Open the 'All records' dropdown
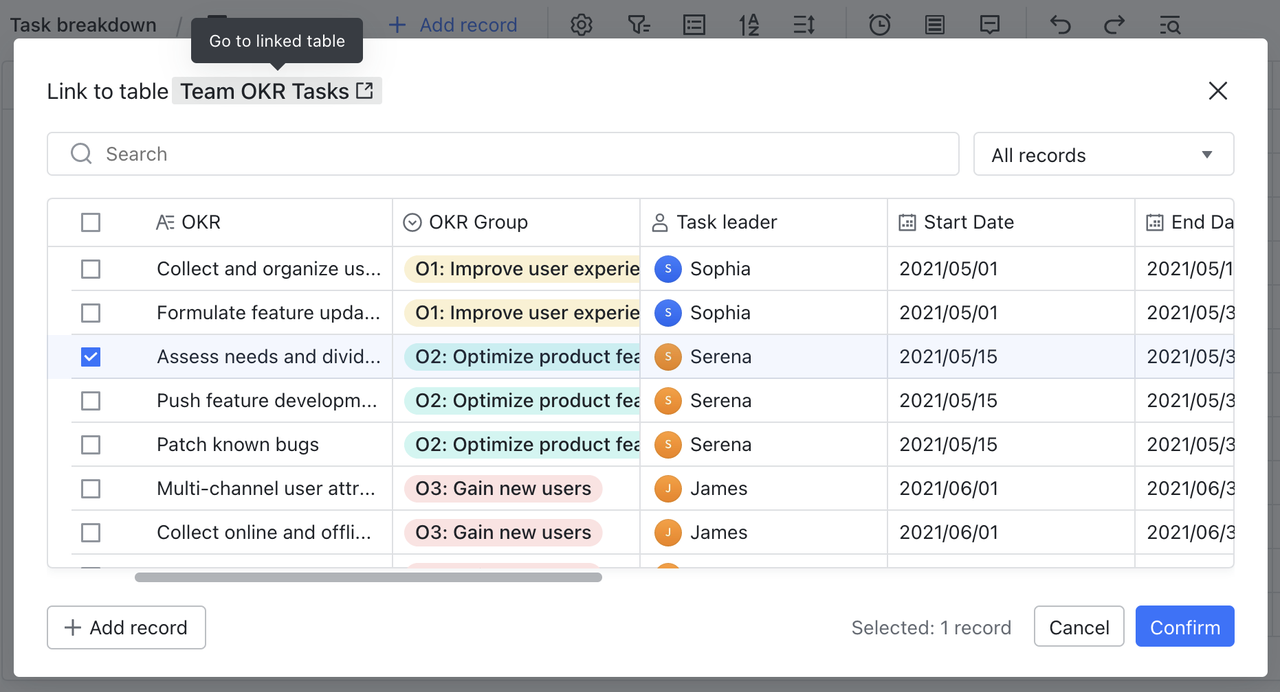The height and width of the screenshot is (692, 1280). pyautogui.click(x=1103, y=155)
